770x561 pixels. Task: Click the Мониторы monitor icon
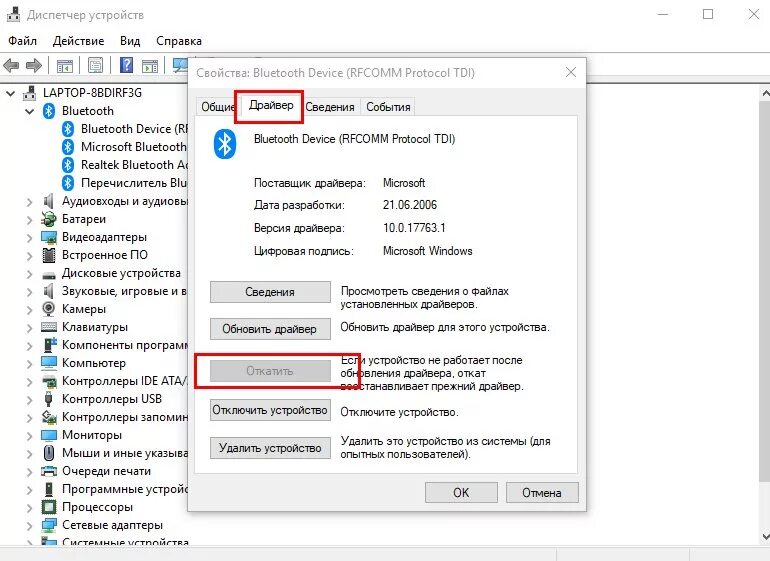tap(49, 435)
